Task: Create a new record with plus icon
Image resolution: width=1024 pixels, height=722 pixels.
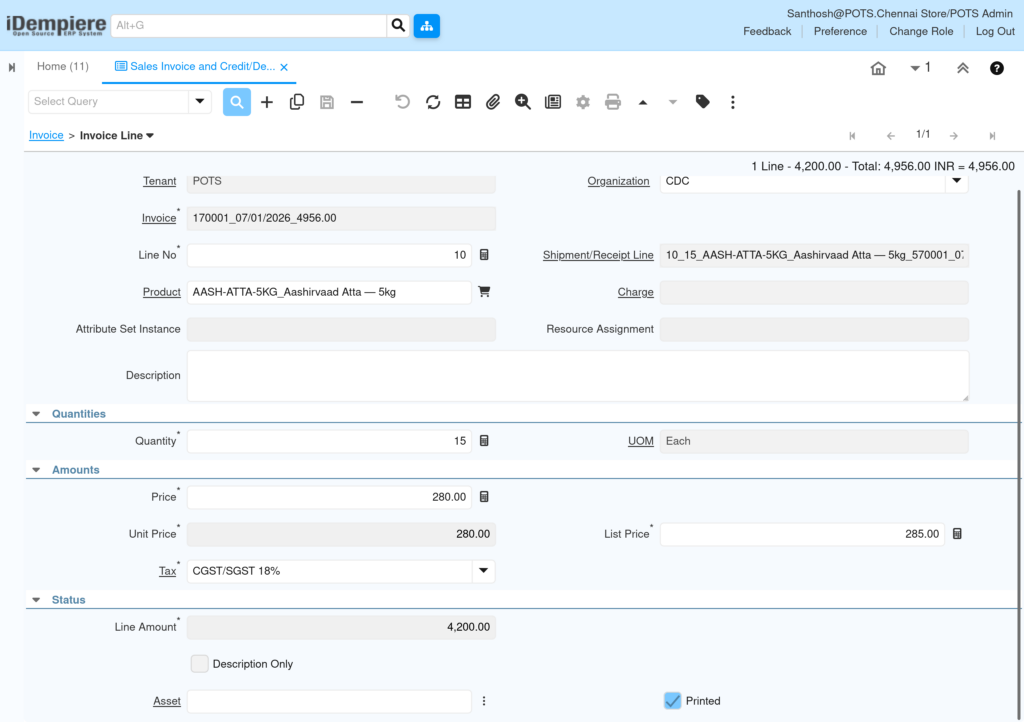Action: tap(266, 102)
